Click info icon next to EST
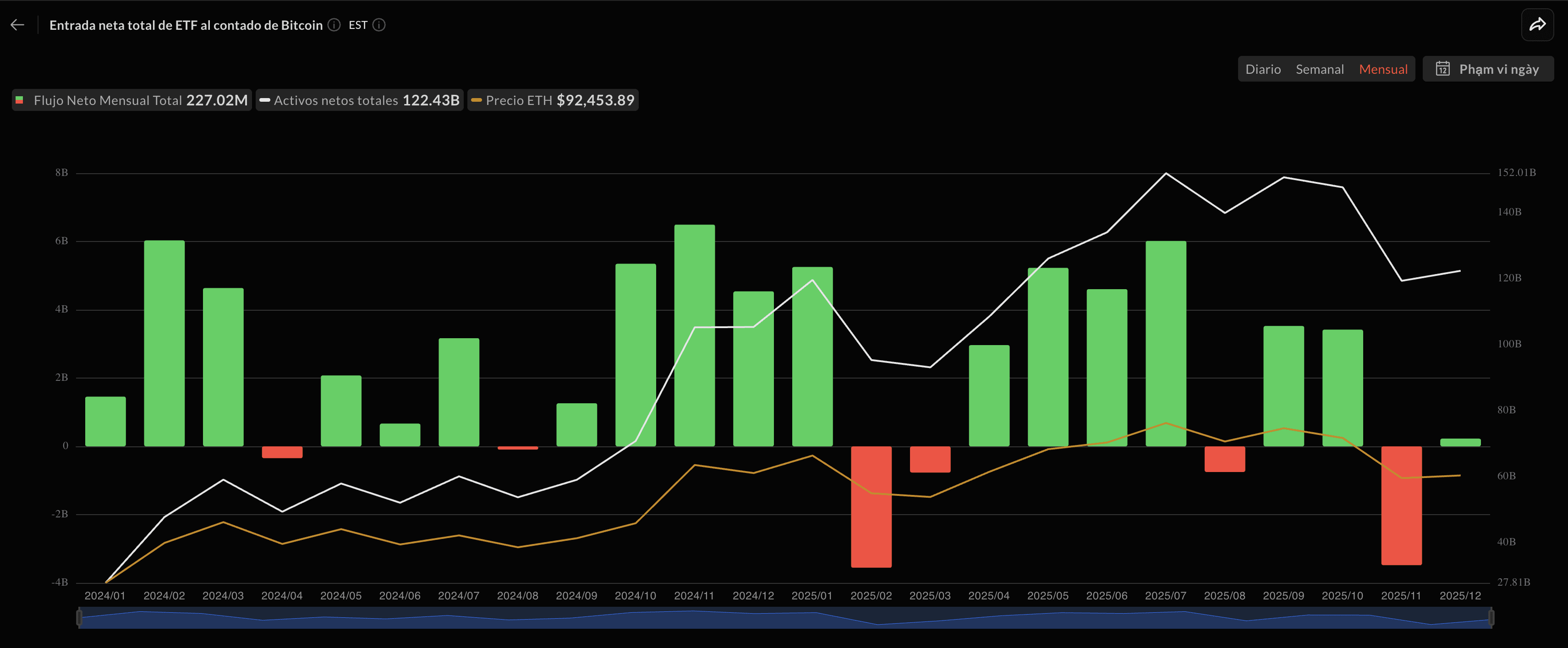This screenshot has width=1568, height=648. [x=378, y=25]
